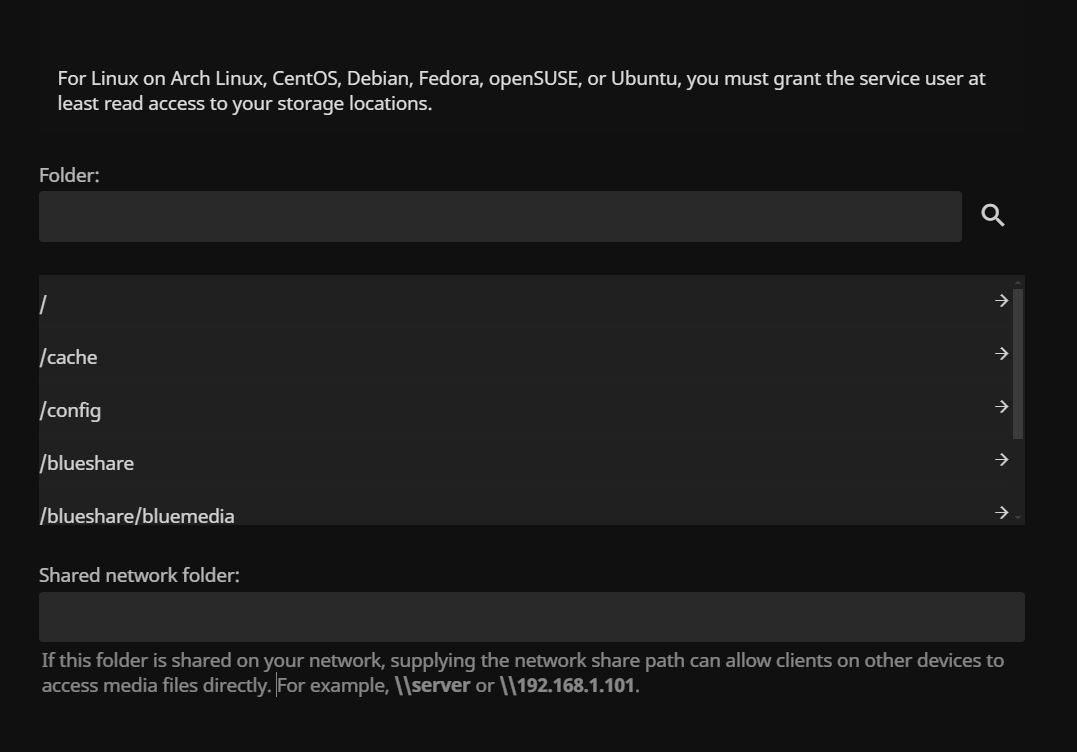Click the magnifying glass search icon

993,216
